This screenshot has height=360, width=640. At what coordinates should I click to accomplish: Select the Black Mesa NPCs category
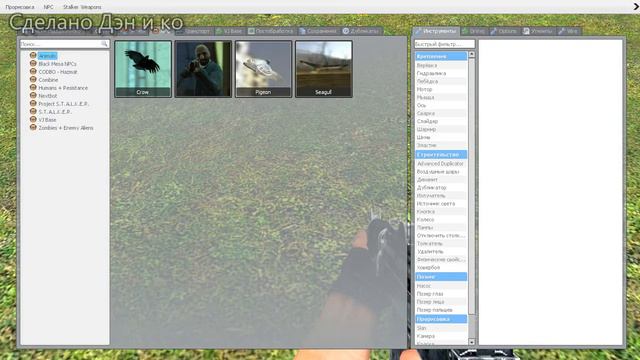click(57, 64)
